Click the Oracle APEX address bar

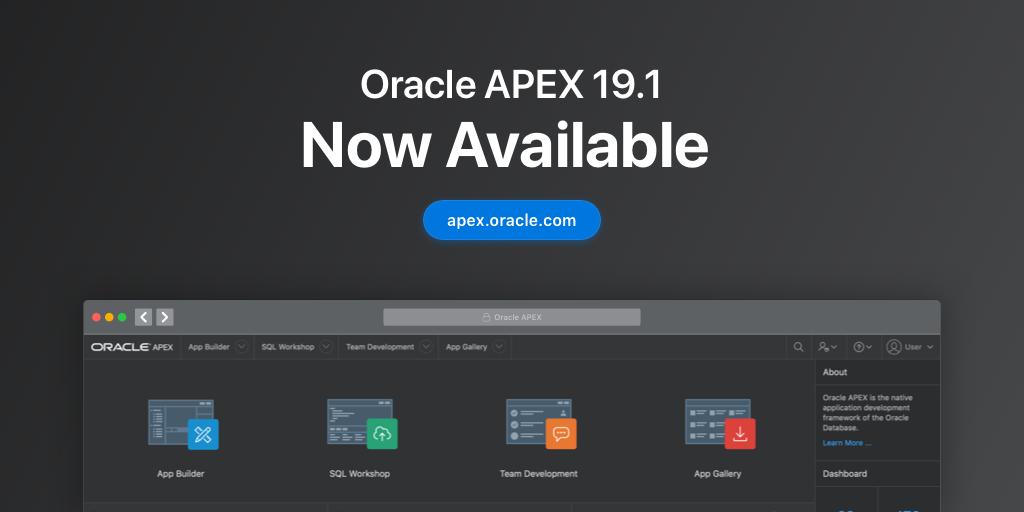[x=511, y=317]
